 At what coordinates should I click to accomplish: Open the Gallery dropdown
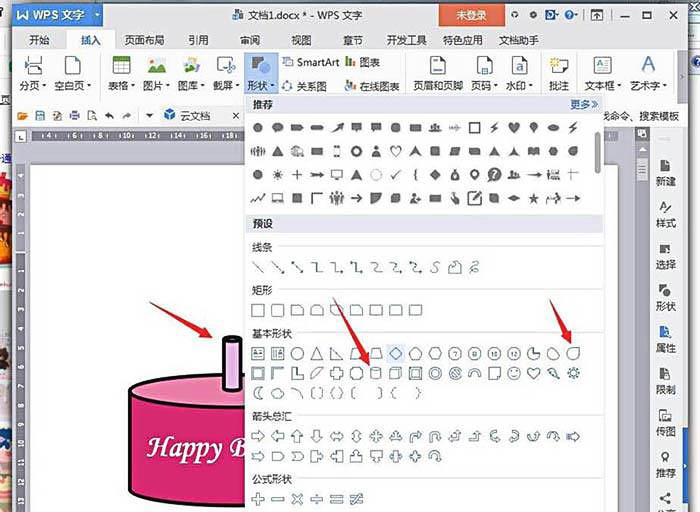pyautogui.click(x=191, y=73)
